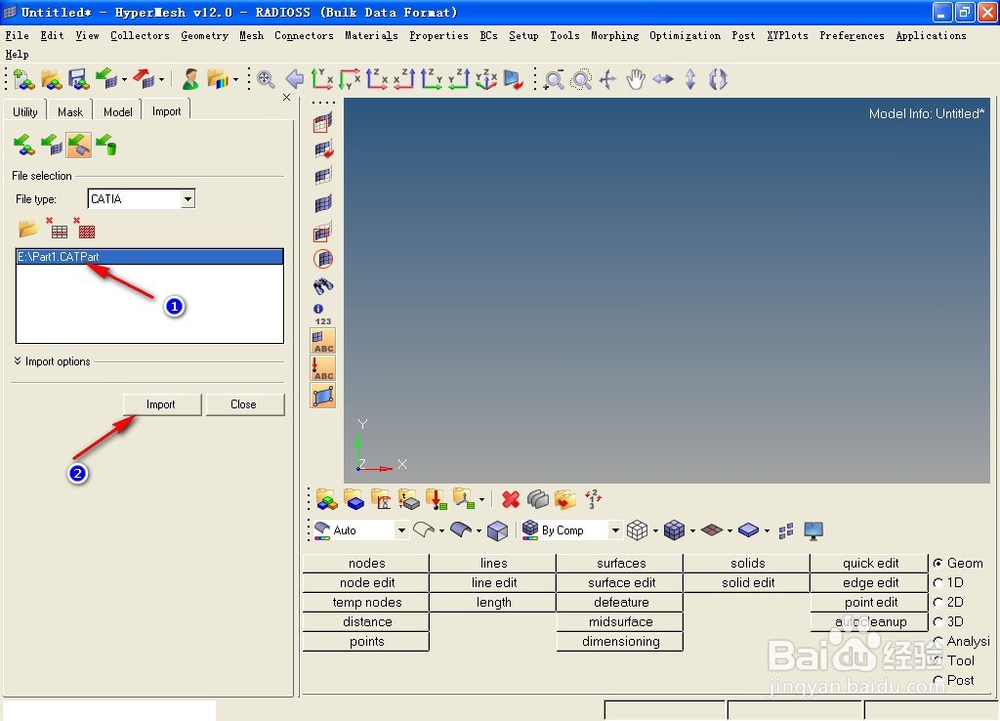Screen dimensions: 1000x721
Task: Open dropdown arrow beside shaded mesh cube icon
Action: (692, 530)
